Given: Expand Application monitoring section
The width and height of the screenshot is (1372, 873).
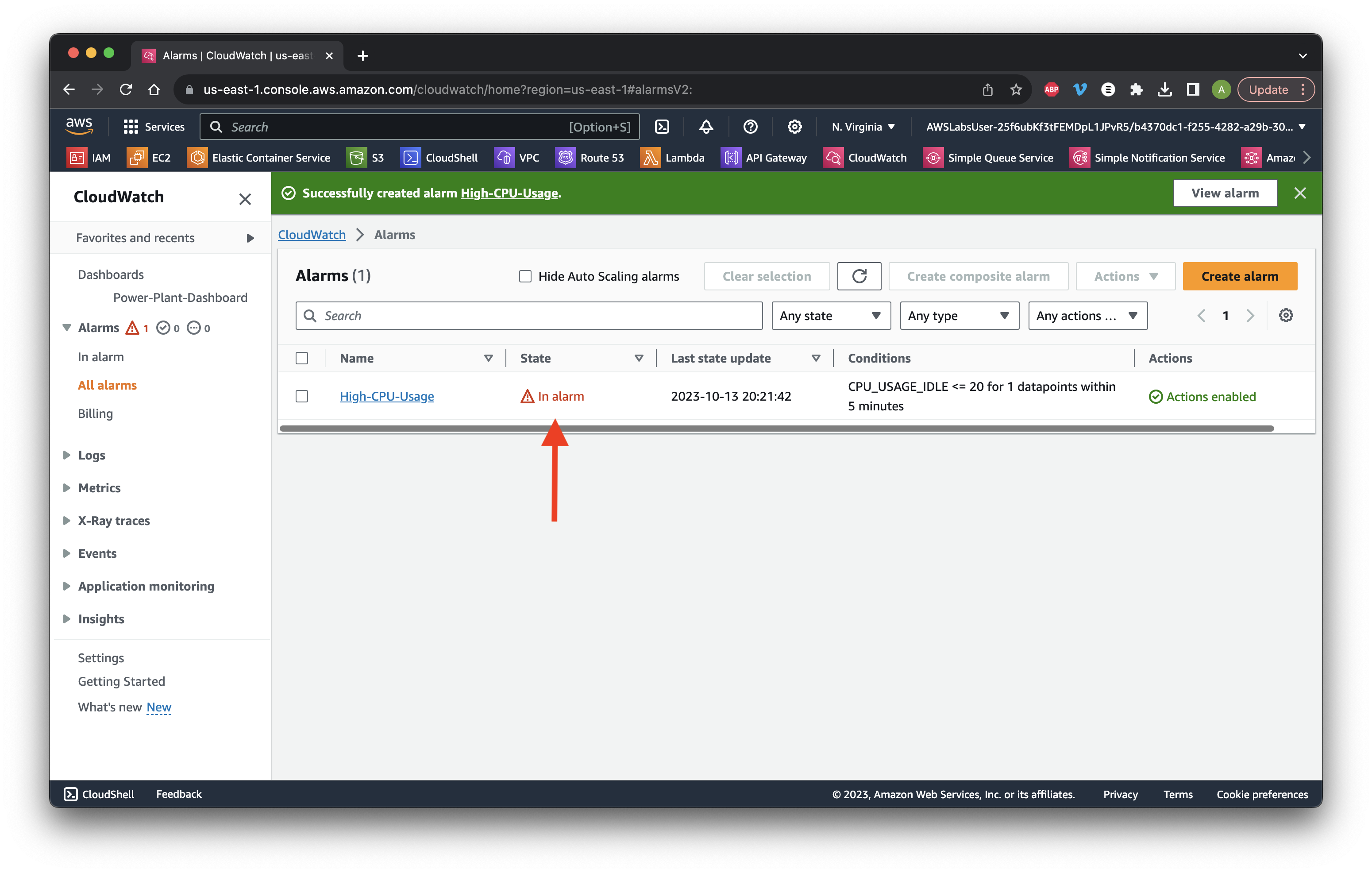Looking at the screenshot, I should click(x=67, y=586).
